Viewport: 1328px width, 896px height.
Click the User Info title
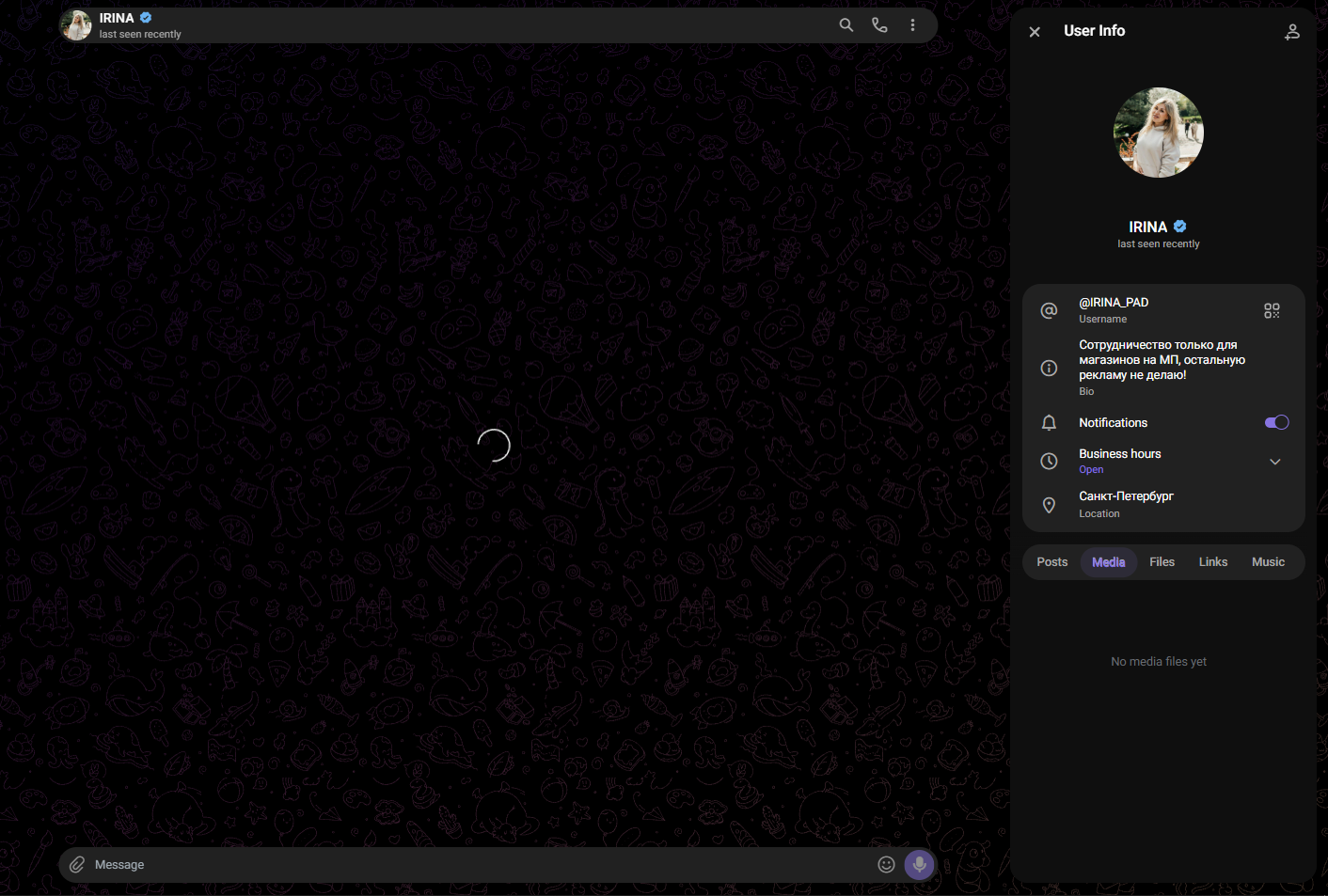click(1094, 31)
